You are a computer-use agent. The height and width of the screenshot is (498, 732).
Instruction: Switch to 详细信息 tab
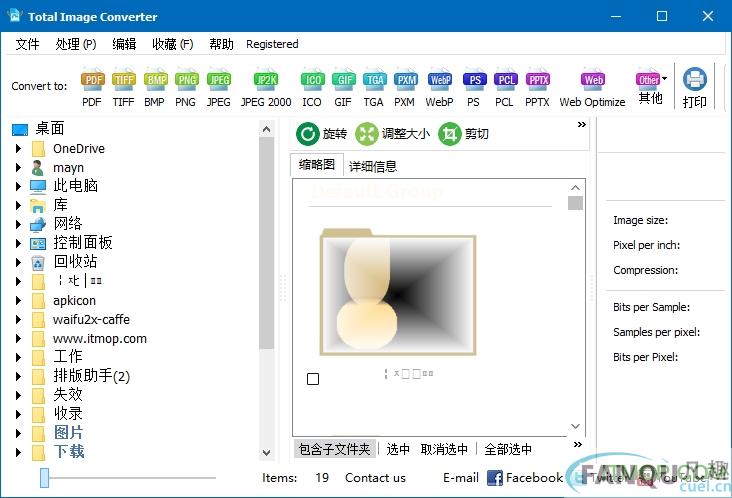tap(373, 166)
